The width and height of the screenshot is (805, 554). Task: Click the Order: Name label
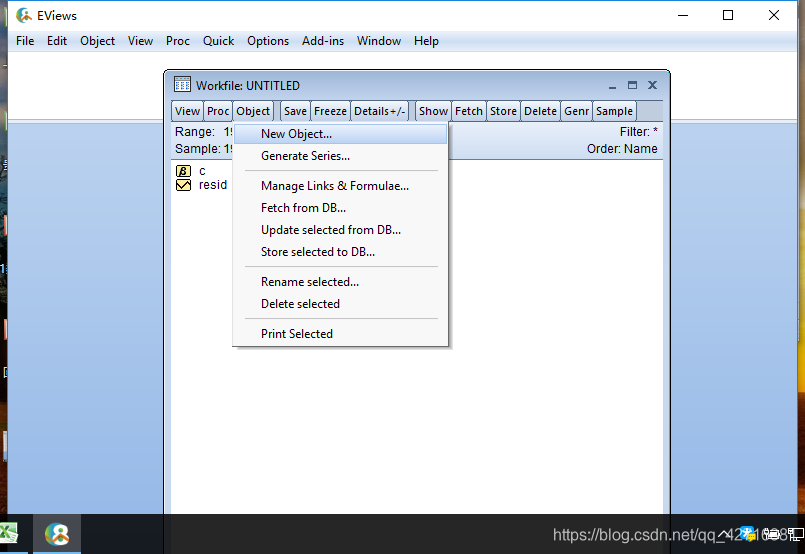(x=622, y=149)
